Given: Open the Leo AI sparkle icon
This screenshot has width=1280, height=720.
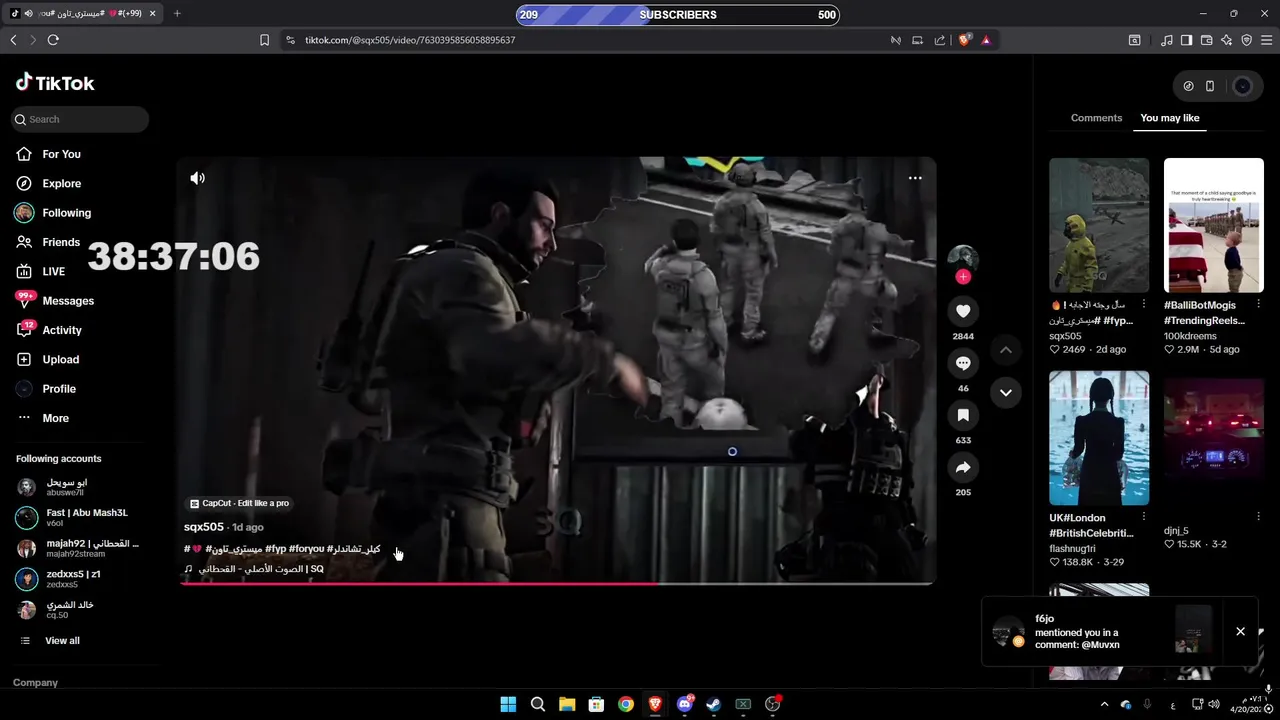Looking at the screenshot, I should click(x=1226, y=40).
